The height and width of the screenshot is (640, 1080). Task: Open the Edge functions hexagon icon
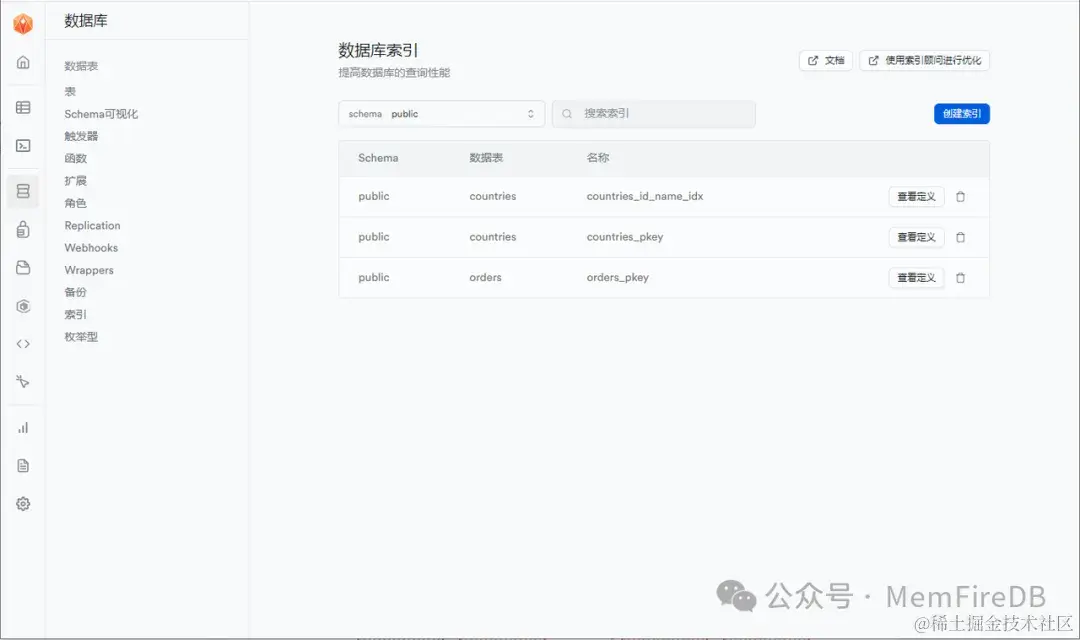(x=23, y=306)
